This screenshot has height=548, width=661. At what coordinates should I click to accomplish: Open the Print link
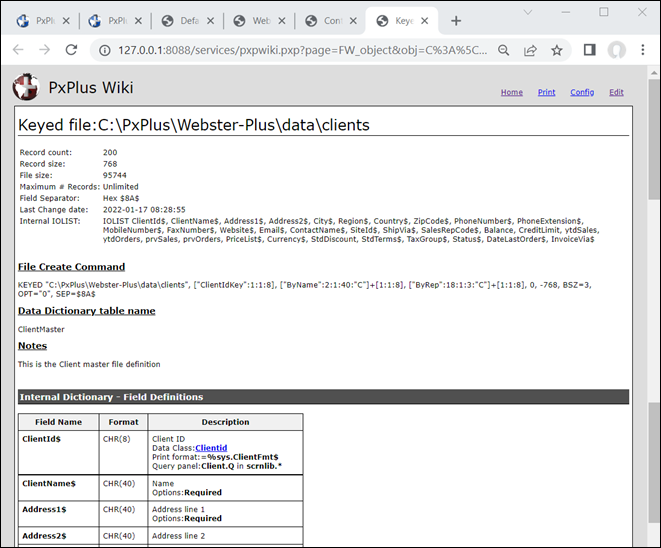tap(546, 92)
